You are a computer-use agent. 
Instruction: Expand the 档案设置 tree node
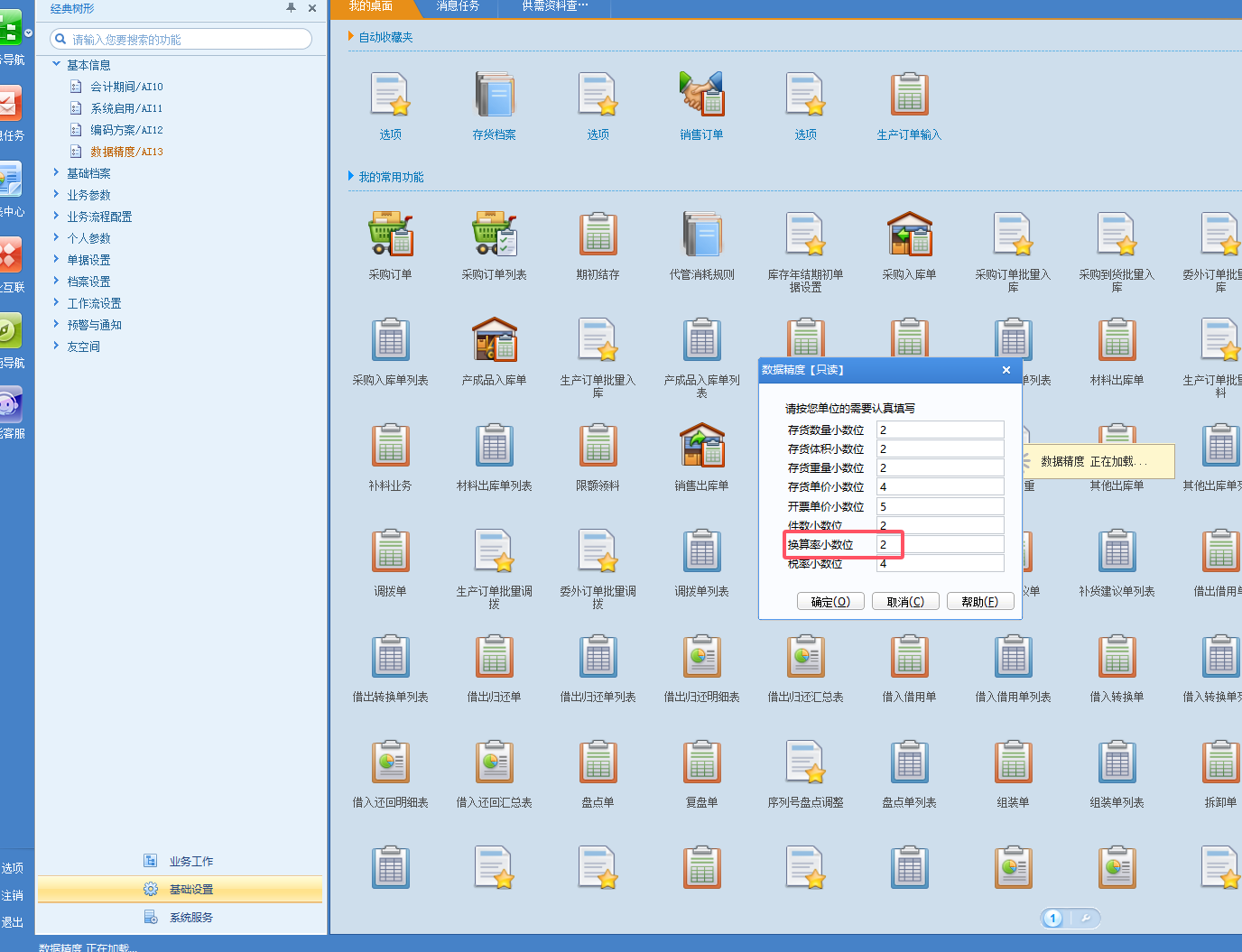click(56, 281)
